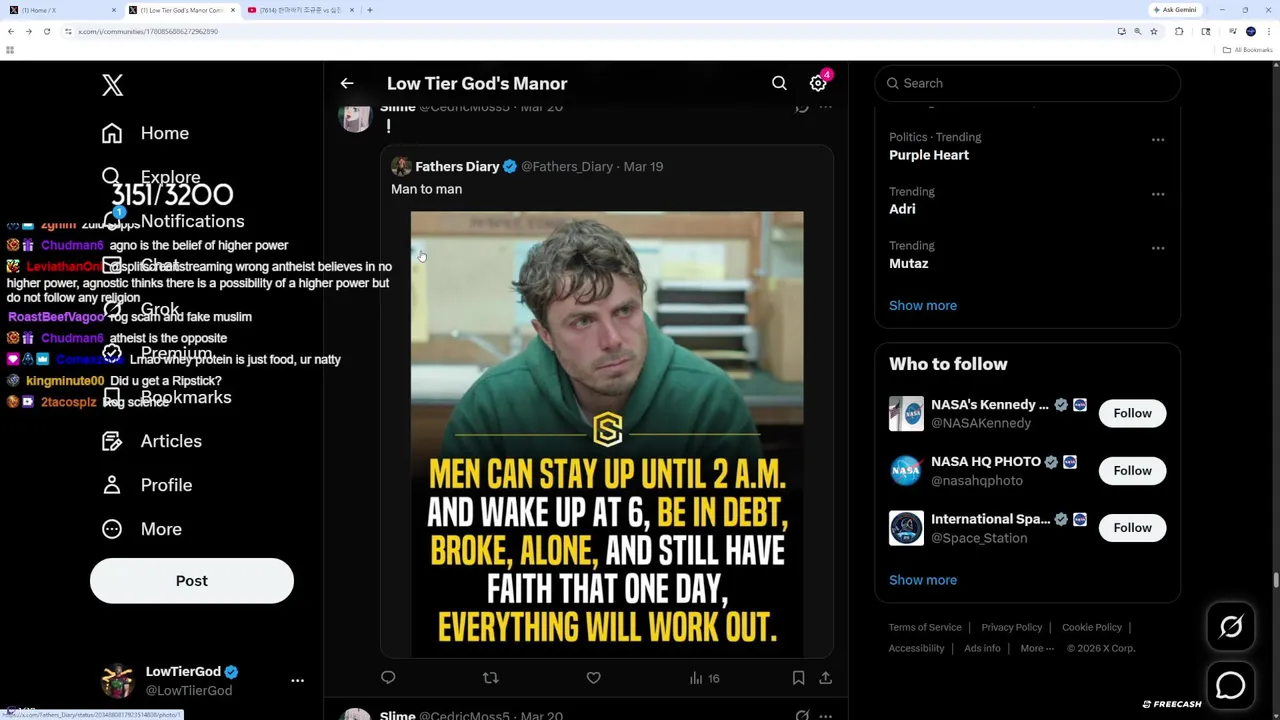Viewport: 1280px width, 720px height.
Task: Share Slime's post
Action: pyautogui.click(x=826, y=678)
